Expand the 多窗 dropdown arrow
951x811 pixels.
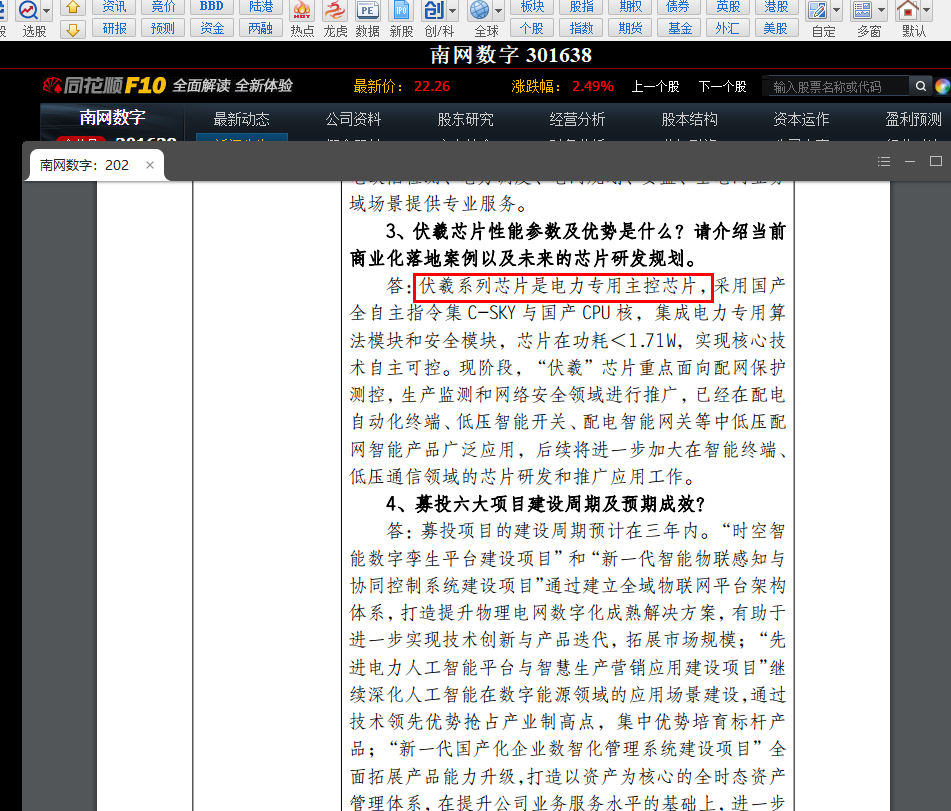tap(881, 10)
